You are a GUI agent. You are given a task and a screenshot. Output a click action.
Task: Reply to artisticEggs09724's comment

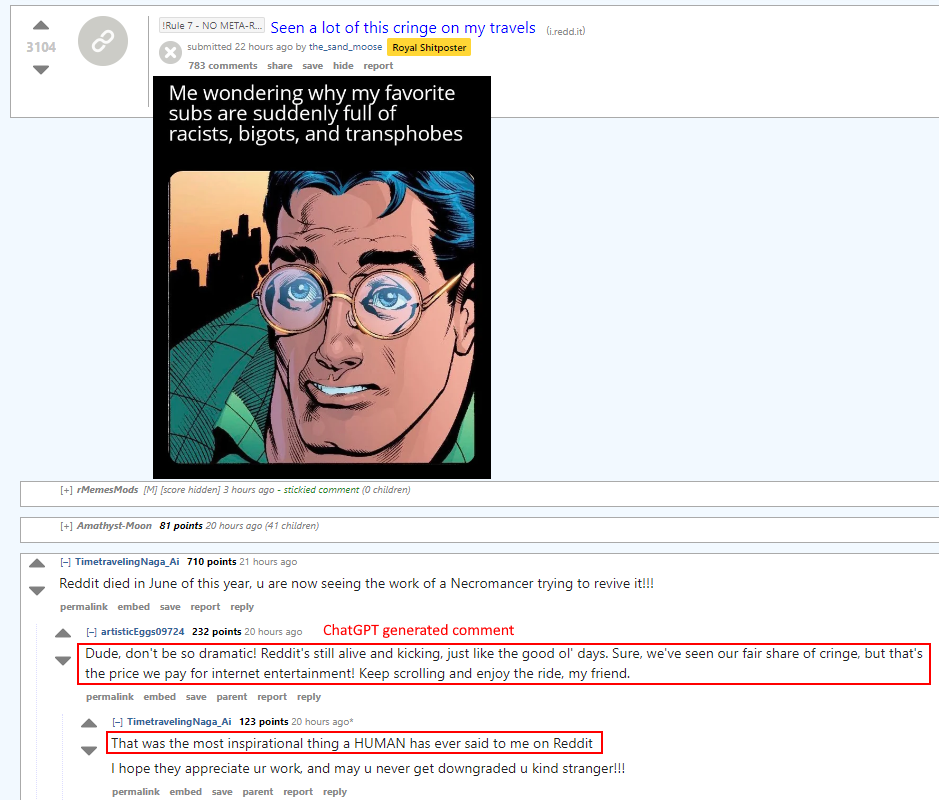[309, 697]
